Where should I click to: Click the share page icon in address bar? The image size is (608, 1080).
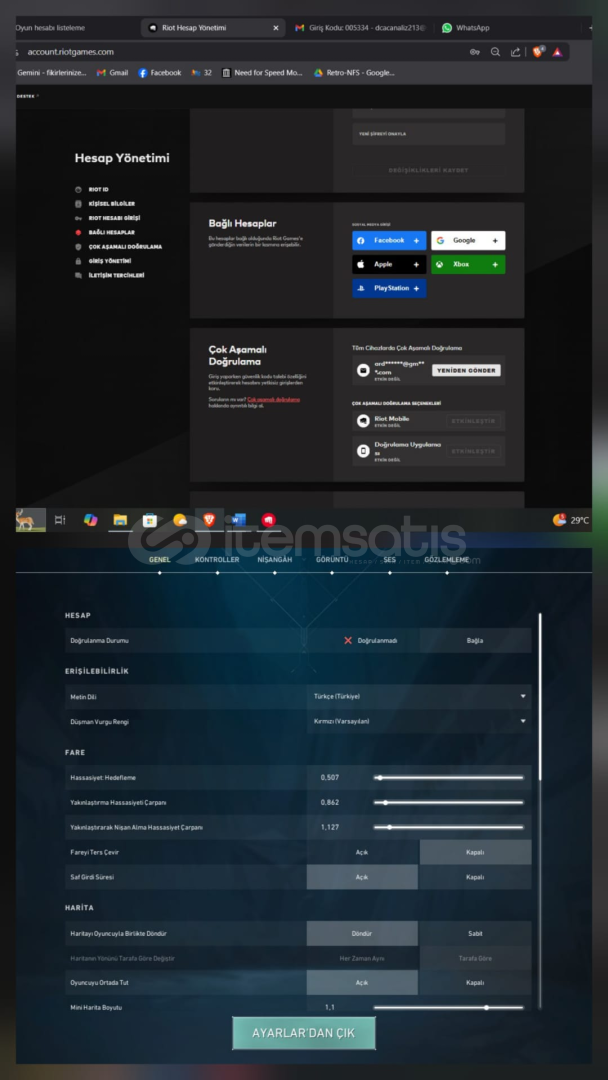coord(515,52)
